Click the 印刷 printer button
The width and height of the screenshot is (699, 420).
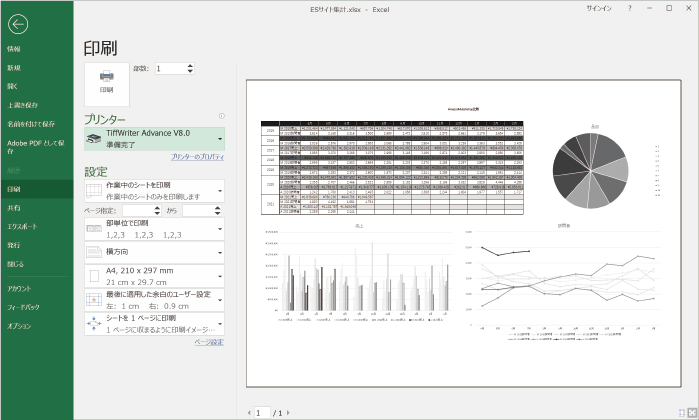click(106, 80)
